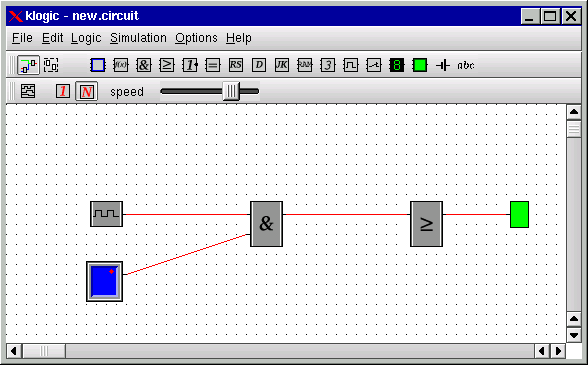Select the OR gate toolbar icon
The image size is (588, 365).
[166, 65]
